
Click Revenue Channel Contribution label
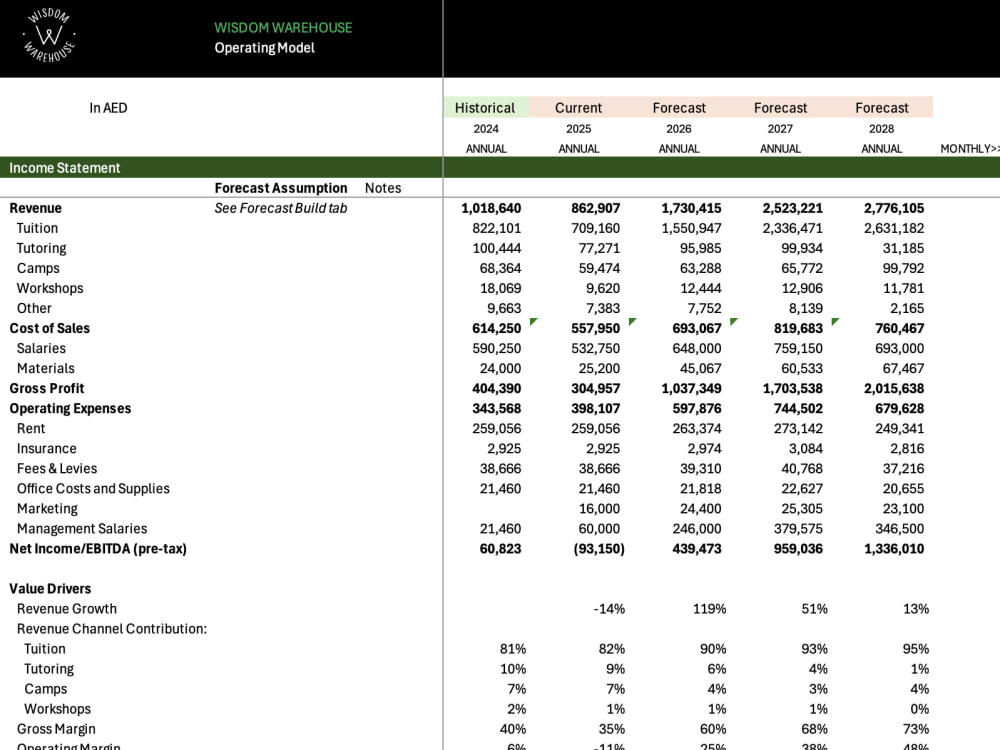click(x=112, y=629)
